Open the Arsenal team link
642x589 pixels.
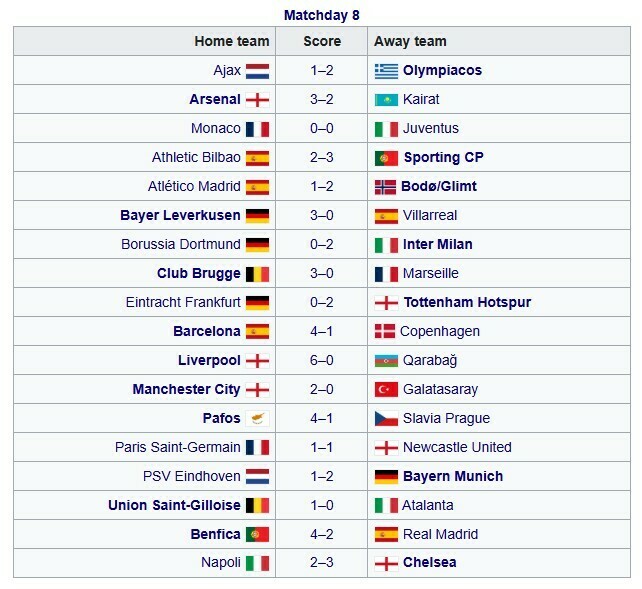tap(215, 100)
